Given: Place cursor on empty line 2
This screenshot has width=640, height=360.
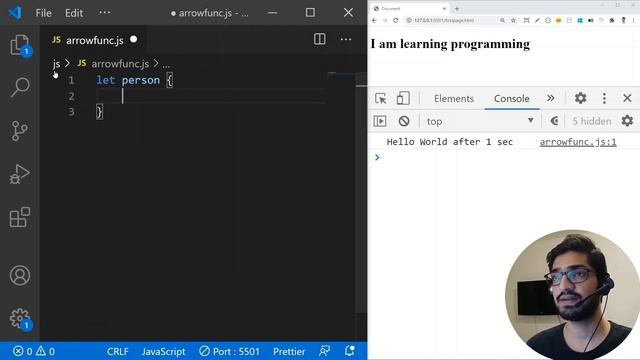Looking at the screenshot, I should (x=210, y=96).
